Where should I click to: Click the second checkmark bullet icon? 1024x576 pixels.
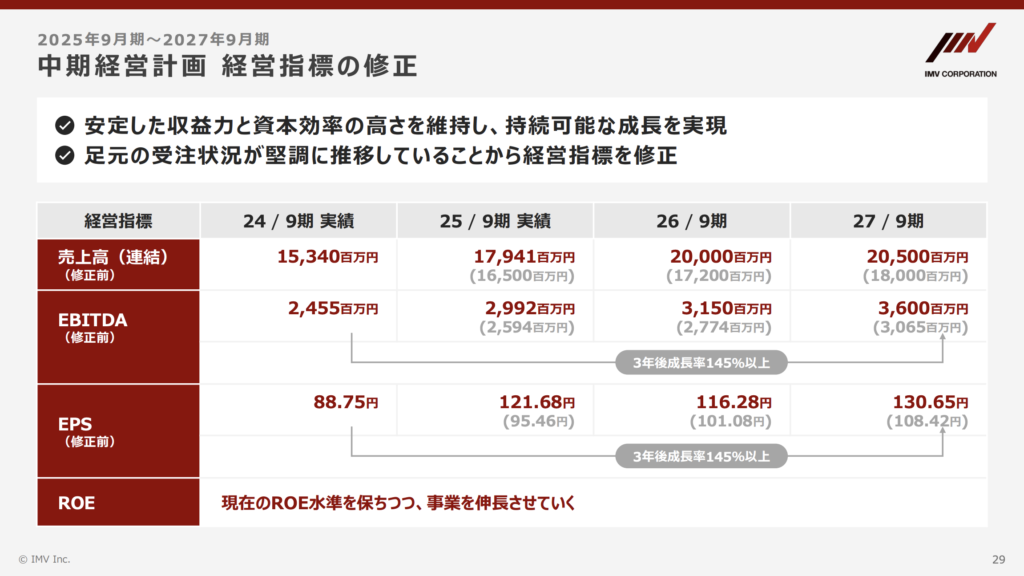pos(65,155)
